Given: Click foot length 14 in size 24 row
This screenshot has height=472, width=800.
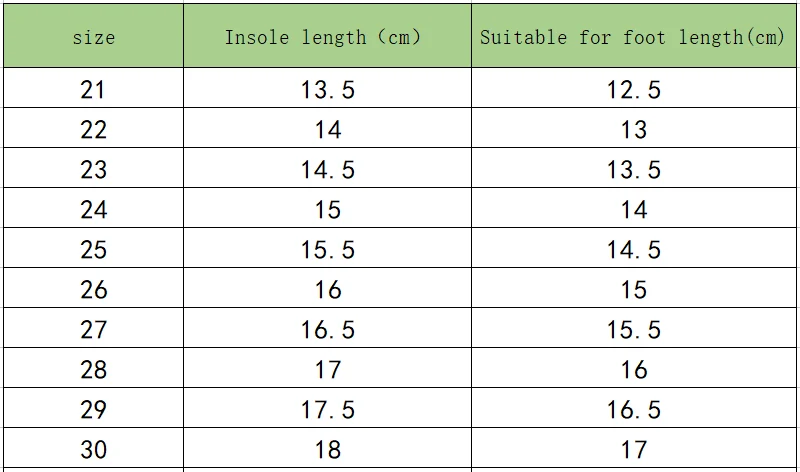Looking at the screenshot, I should click(633, 210).
